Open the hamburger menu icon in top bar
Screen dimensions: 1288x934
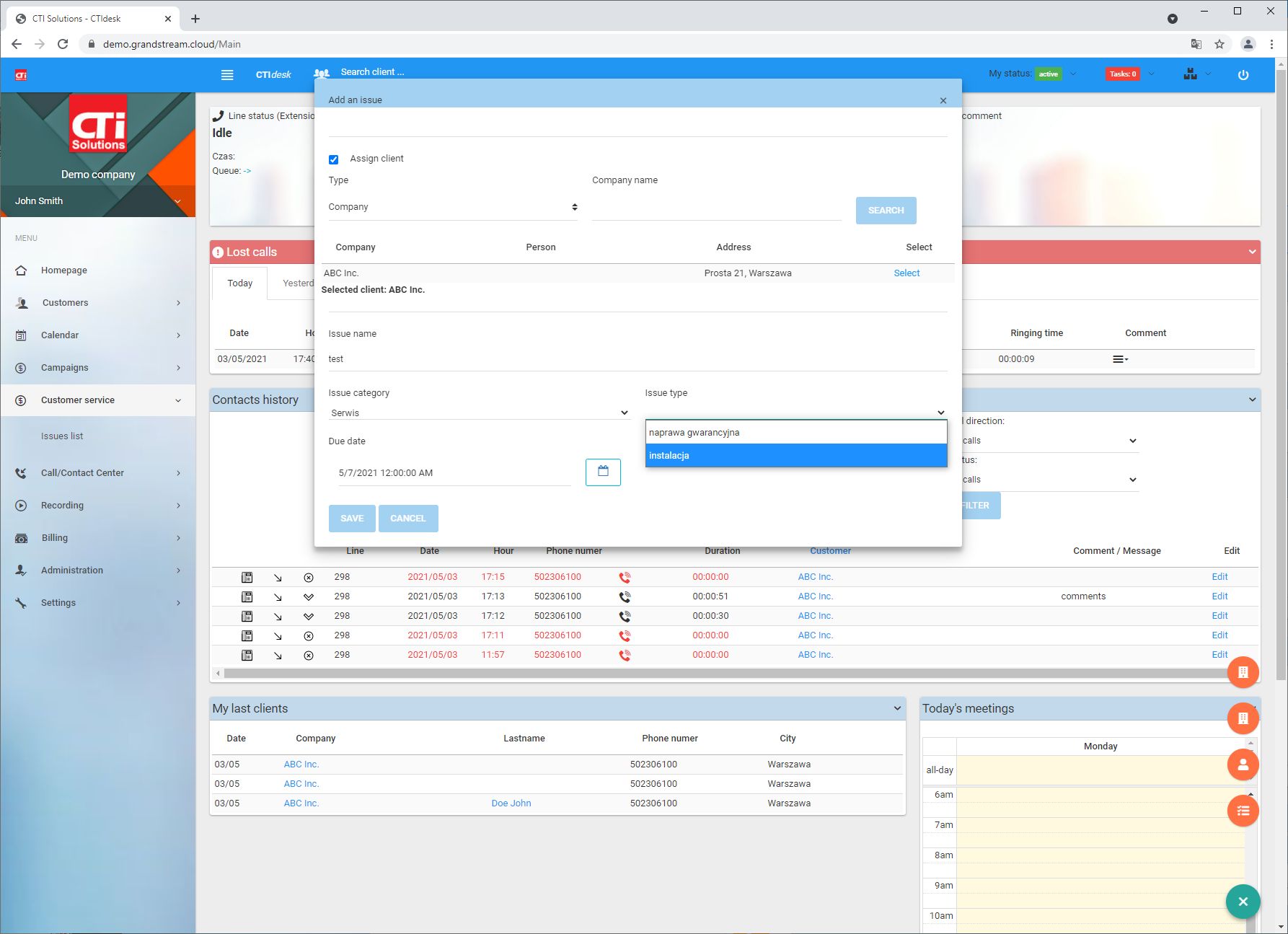[x=227, y=74]
